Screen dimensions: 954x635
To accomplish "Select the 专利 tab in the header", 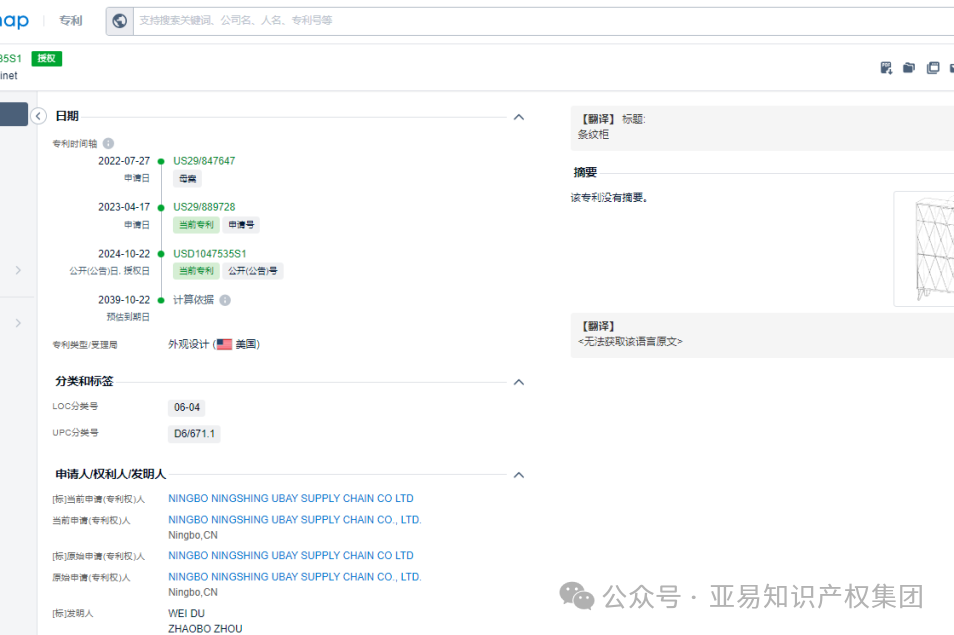I will (70, 20).
